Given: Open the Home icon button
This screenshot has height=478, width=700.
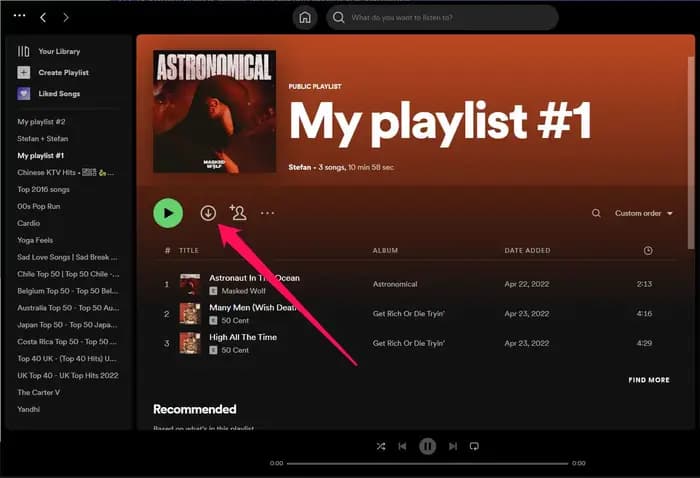Looking at the screenshot, I should [305, 17].
